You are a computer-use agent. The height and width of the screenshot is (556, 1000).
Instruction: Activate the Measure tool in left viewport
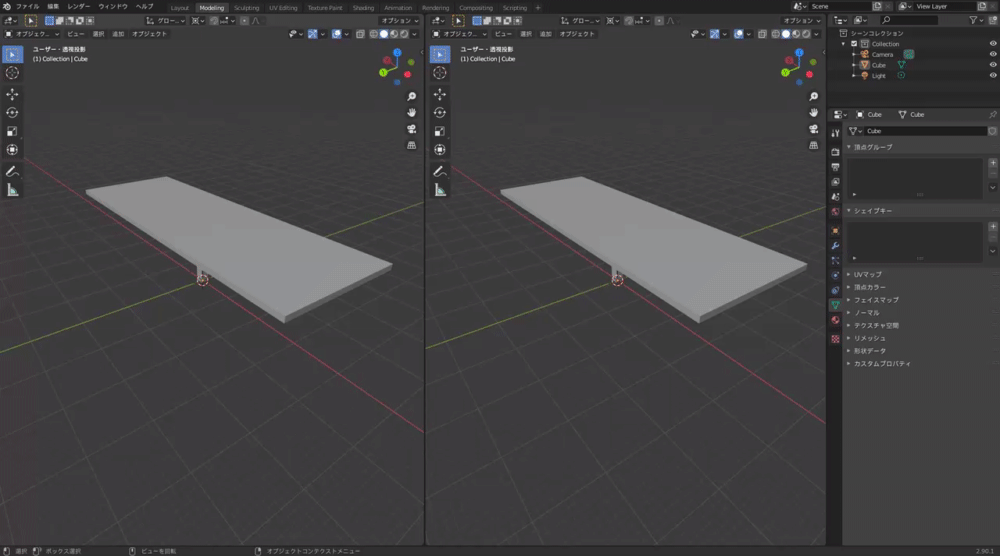coord(12,190)
